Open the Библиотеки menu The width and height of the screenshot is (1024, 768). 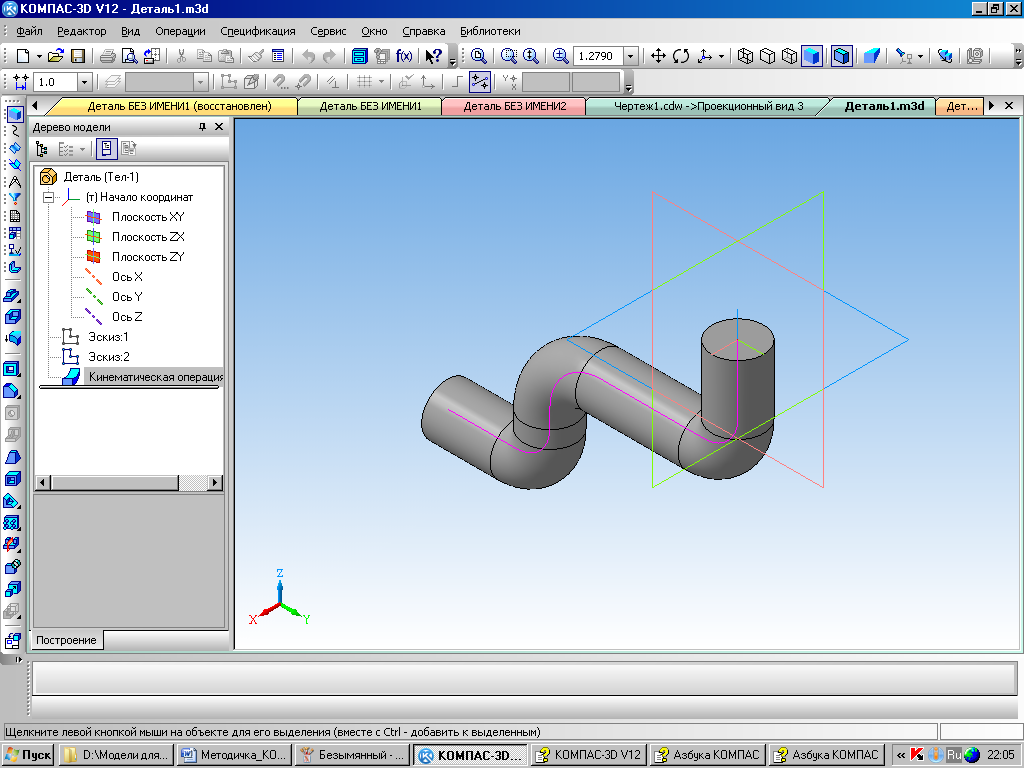pos(490,31)
